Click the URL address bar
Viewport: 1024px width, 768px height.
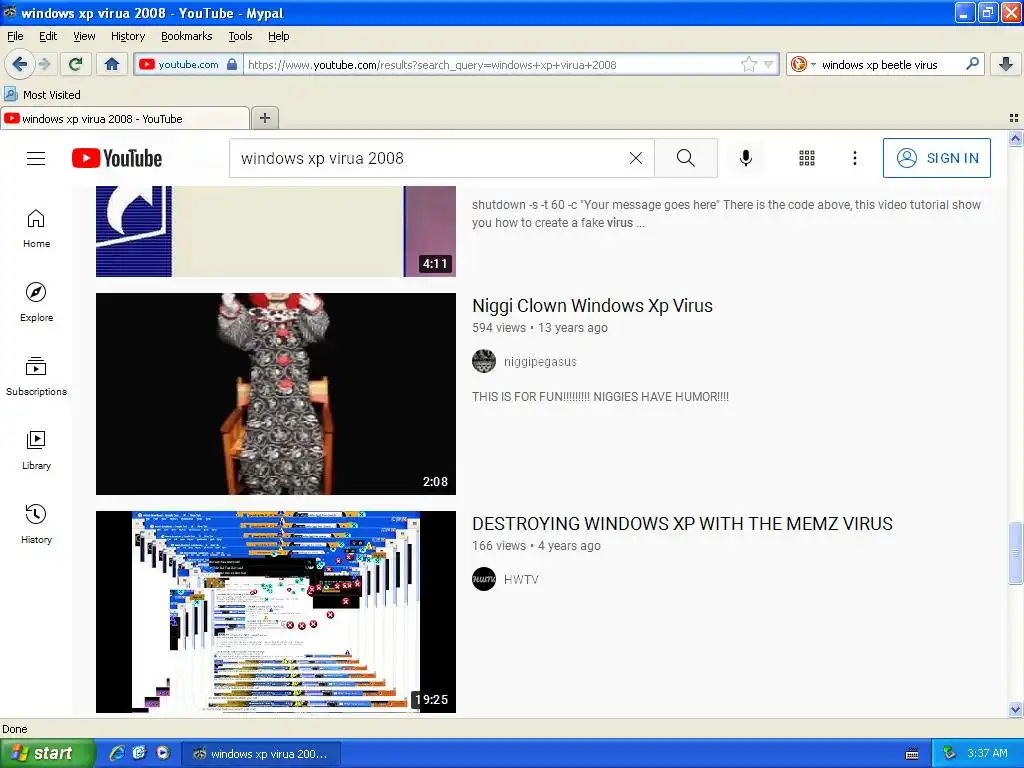493,65
